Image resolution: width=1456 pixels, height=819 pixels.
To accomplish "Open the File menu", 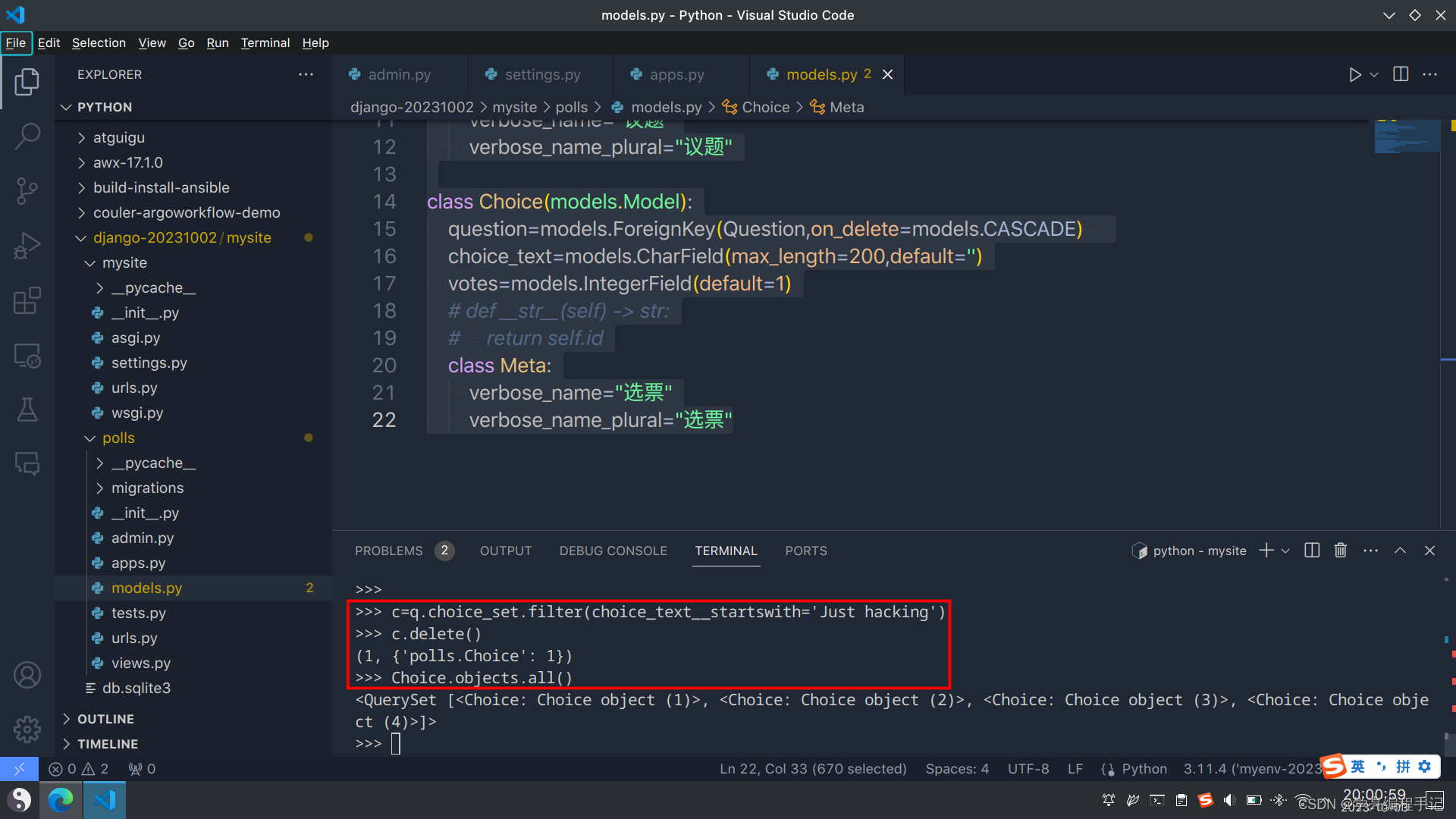I will pos(16,42).
